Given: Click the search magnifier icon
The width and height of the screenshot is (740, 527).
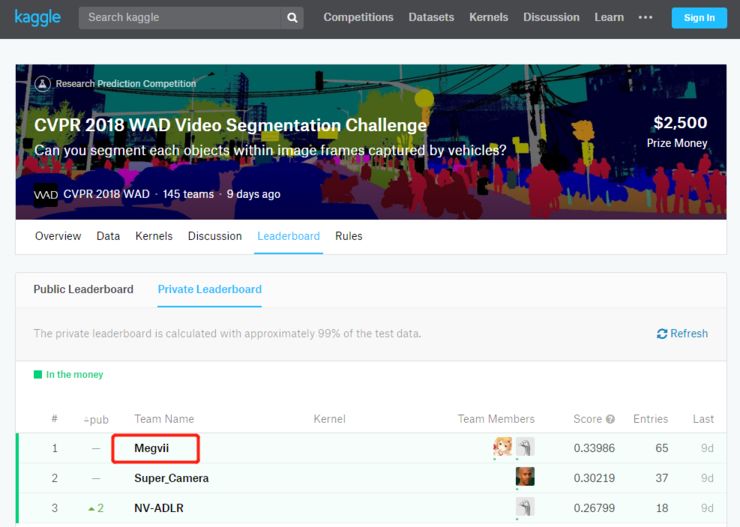Looking at the screenshot, I should pos(292,18).
